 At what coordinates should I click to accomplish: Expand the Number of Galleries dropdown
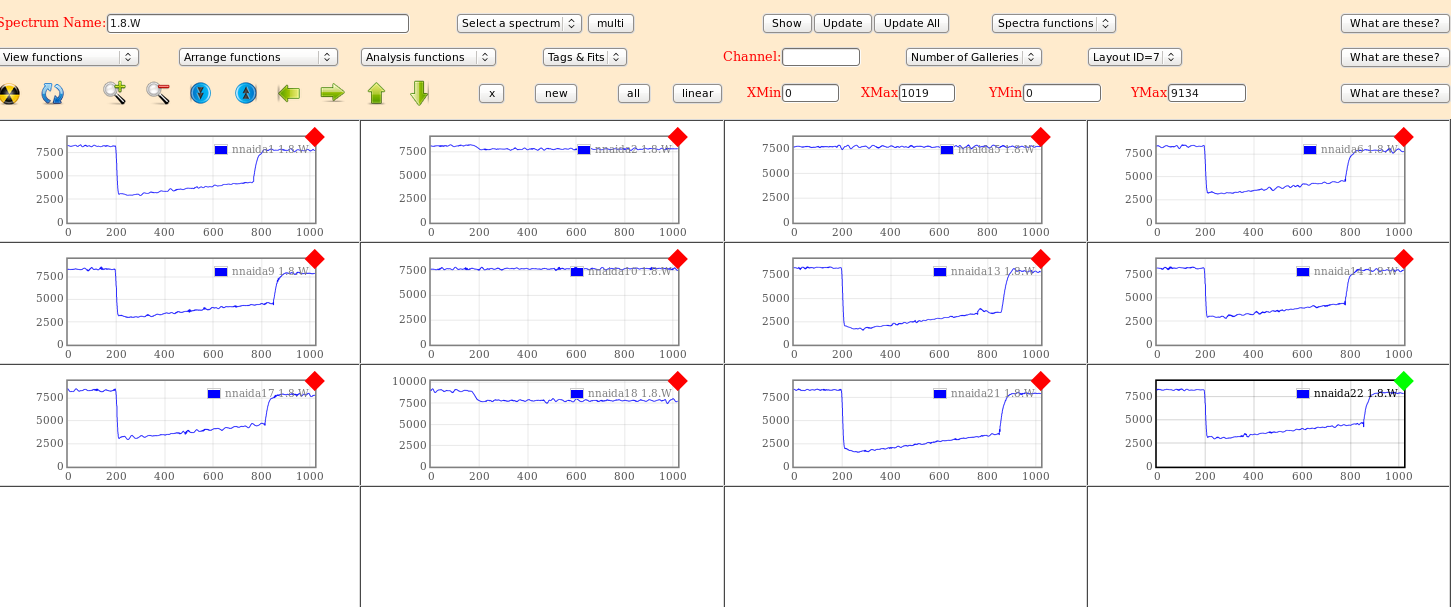[x=973, y=57]
